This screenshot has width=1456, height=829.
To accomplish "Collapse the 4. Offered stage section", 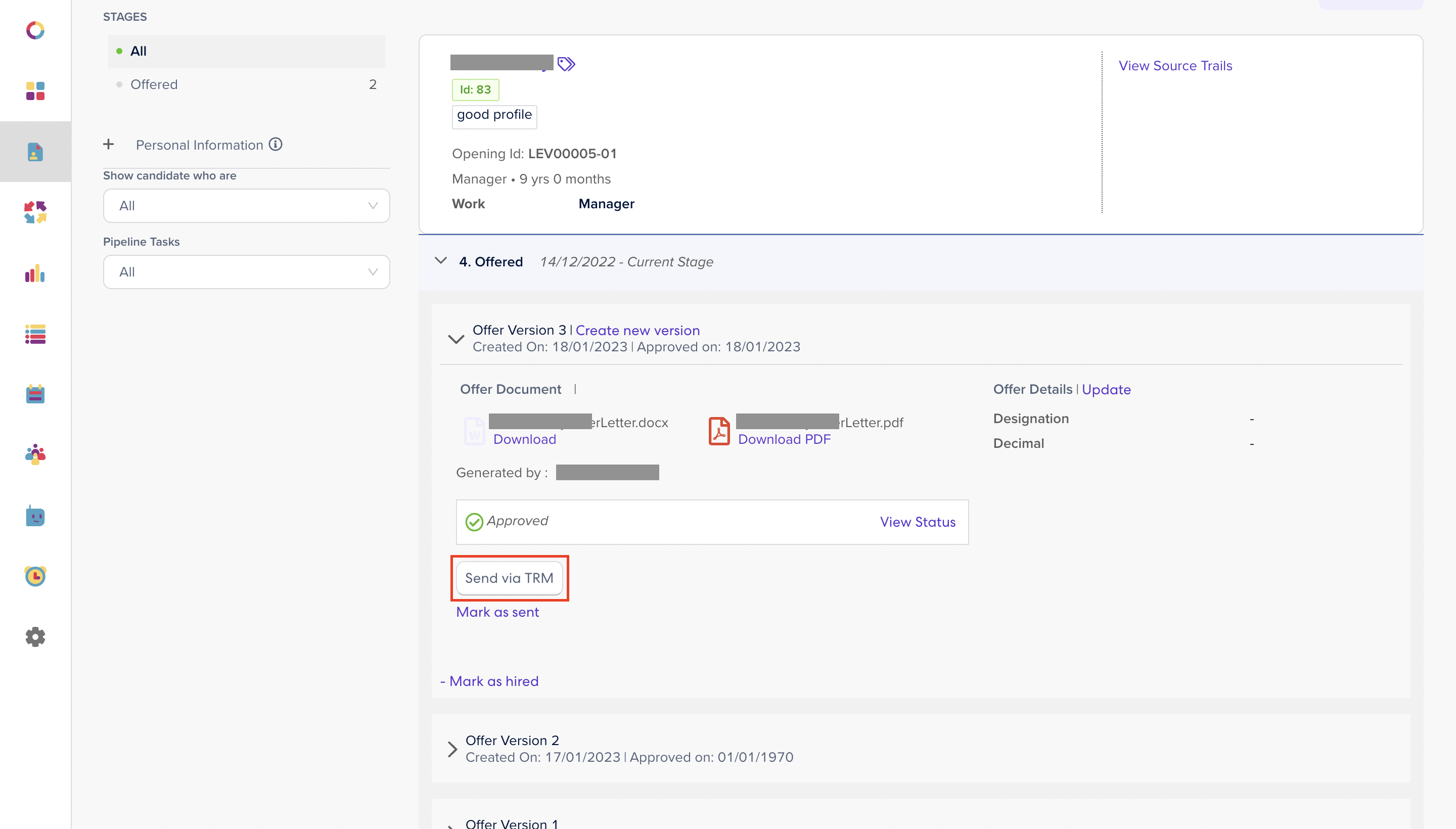I will 441,261.
